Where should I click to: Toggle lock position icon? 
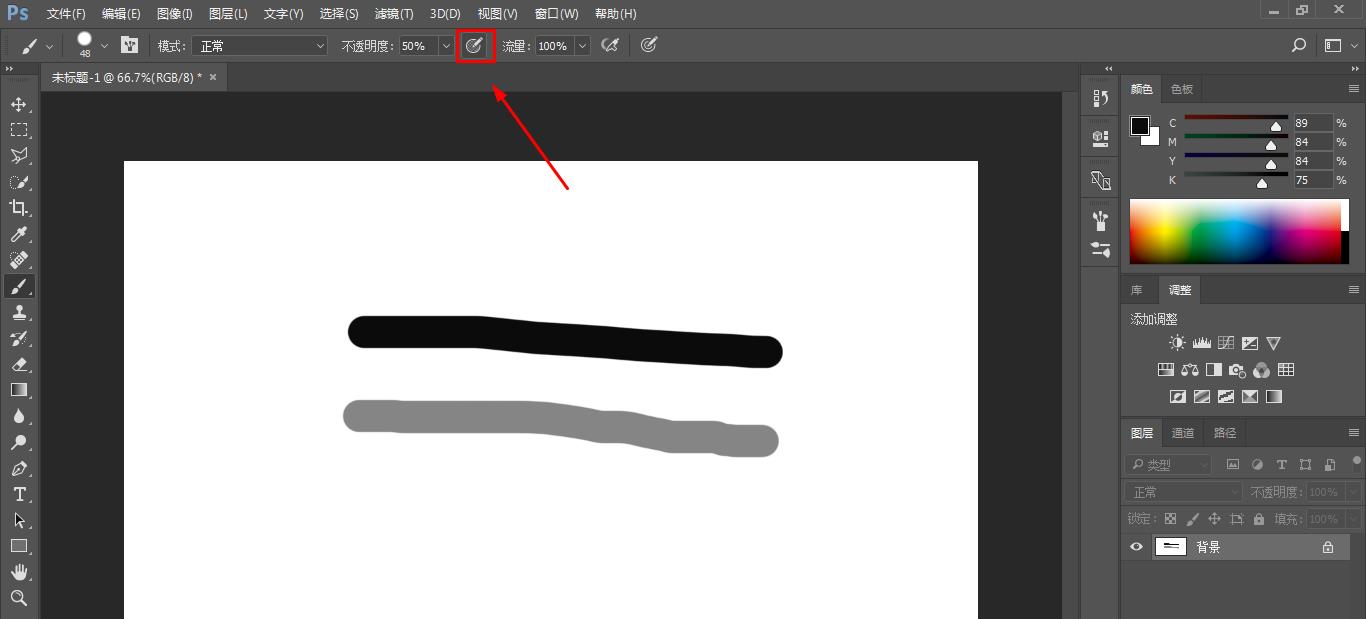point(1214,519)
